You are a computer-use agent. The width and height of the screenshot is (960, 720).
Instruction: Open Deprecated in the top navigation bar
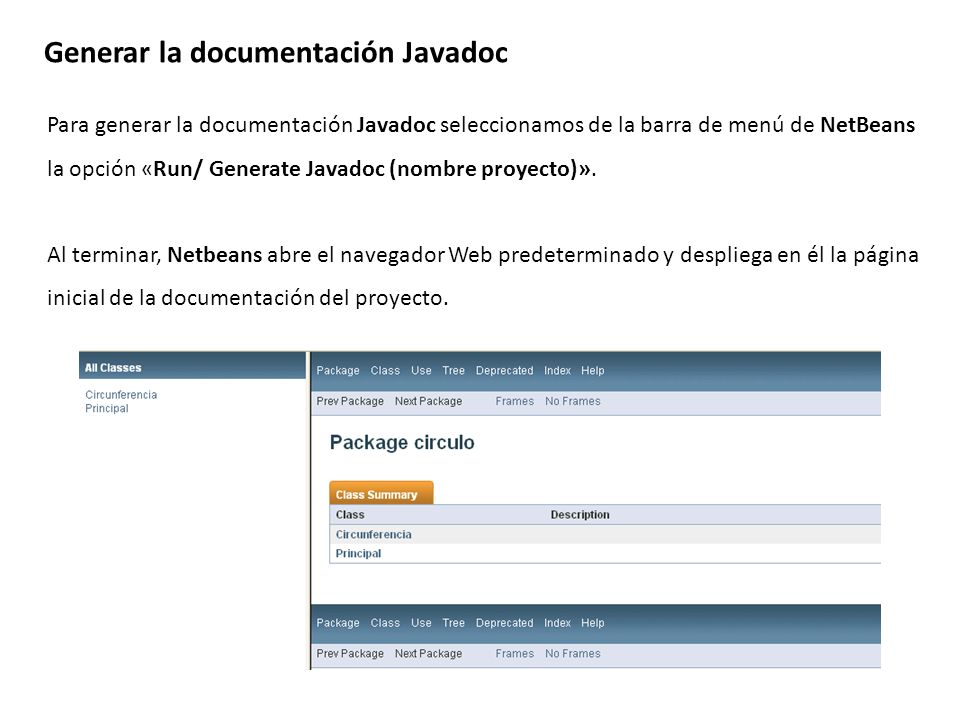tap(504, 370)
